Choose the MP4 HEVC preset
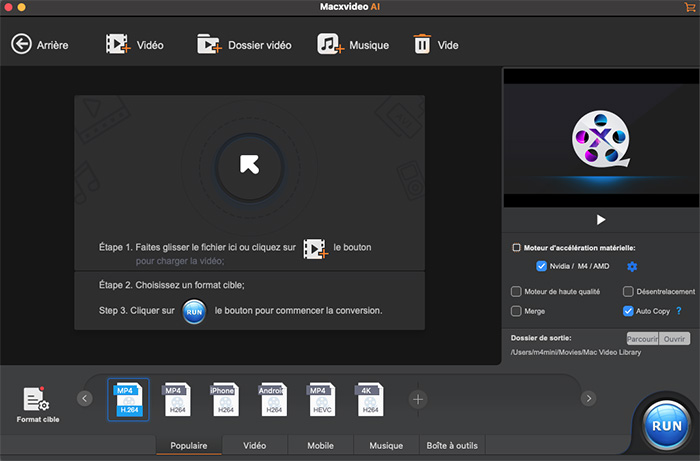The width and height of the screenshot is (700, 461). (x=321, y=399)
